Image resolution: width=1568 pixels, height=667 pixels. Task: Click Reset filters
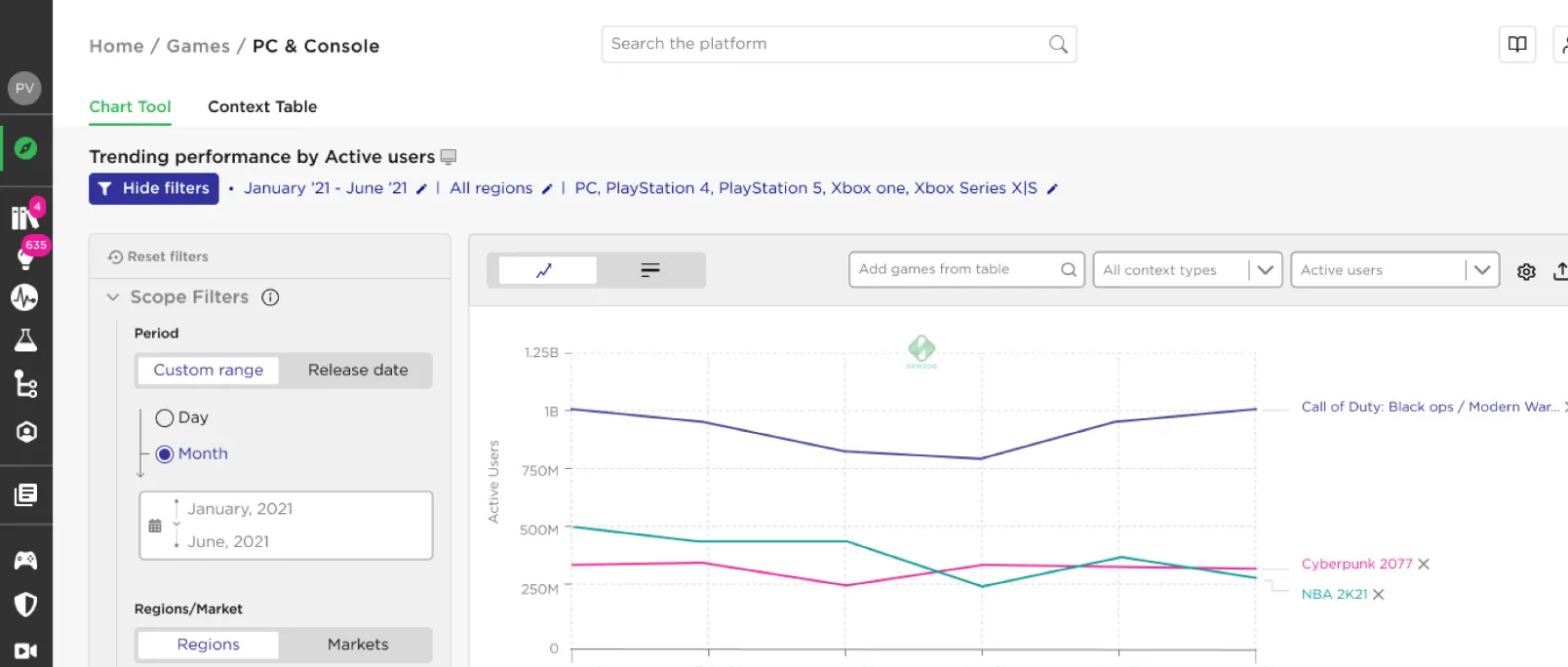point(158,256)
